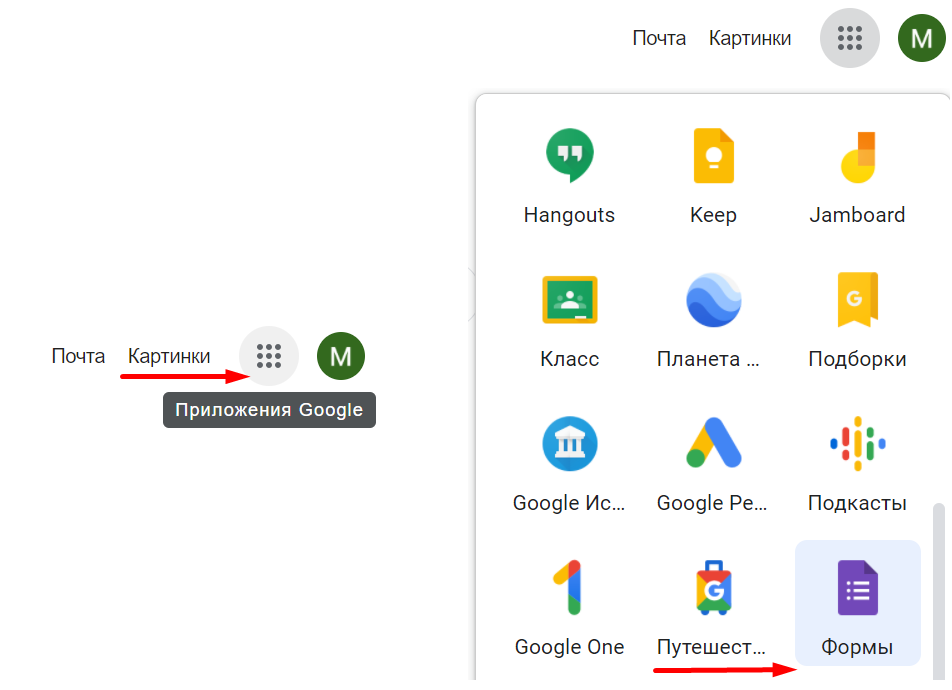Open Подборки collections app
Viewport: 952px width, 690px height.
(857, 320)
